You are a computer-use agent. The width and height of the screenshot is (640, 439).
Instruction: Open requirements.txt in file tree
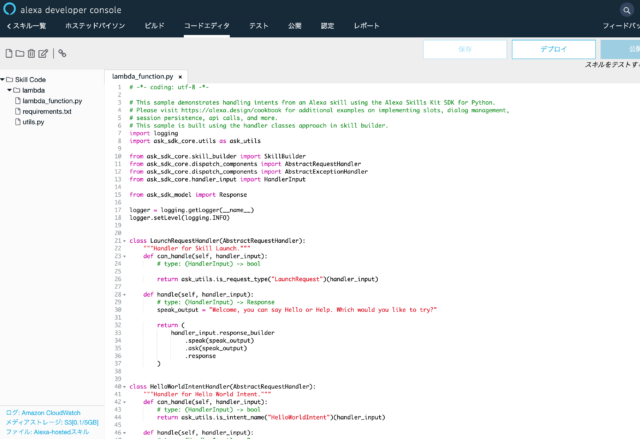[x=47, y=111]
